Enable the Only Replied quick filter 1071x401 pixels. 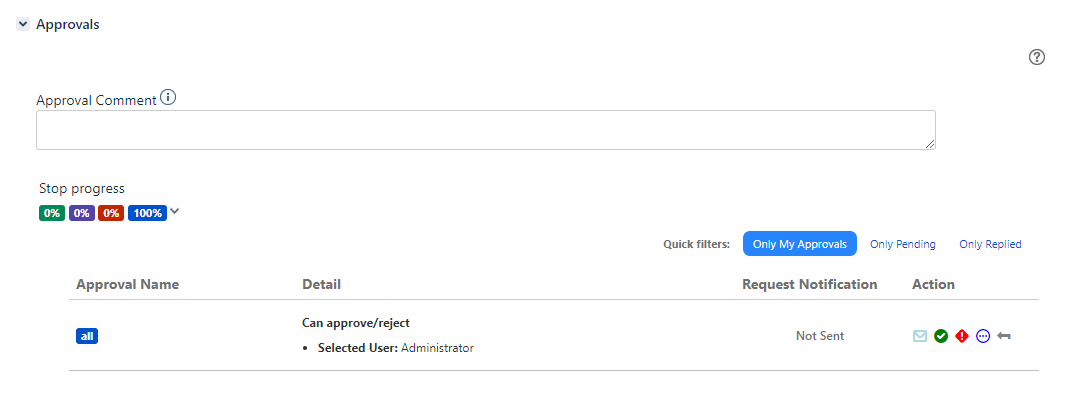pyautogui.click(x=990, y=244)
